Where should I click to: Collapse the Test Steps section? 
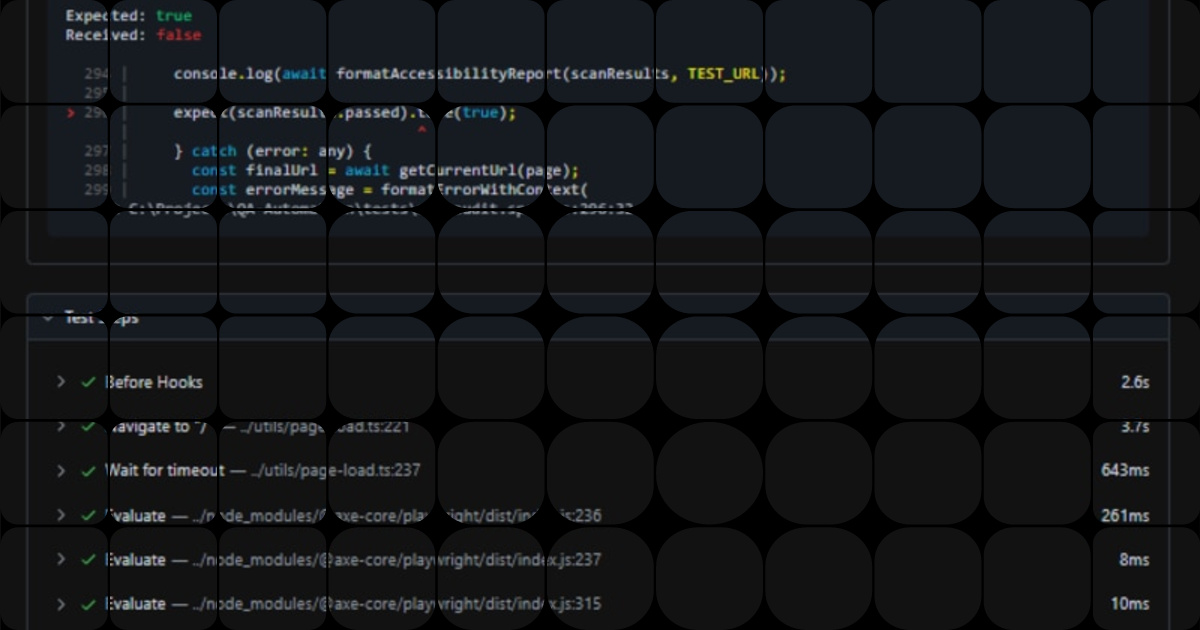point(47,318)
